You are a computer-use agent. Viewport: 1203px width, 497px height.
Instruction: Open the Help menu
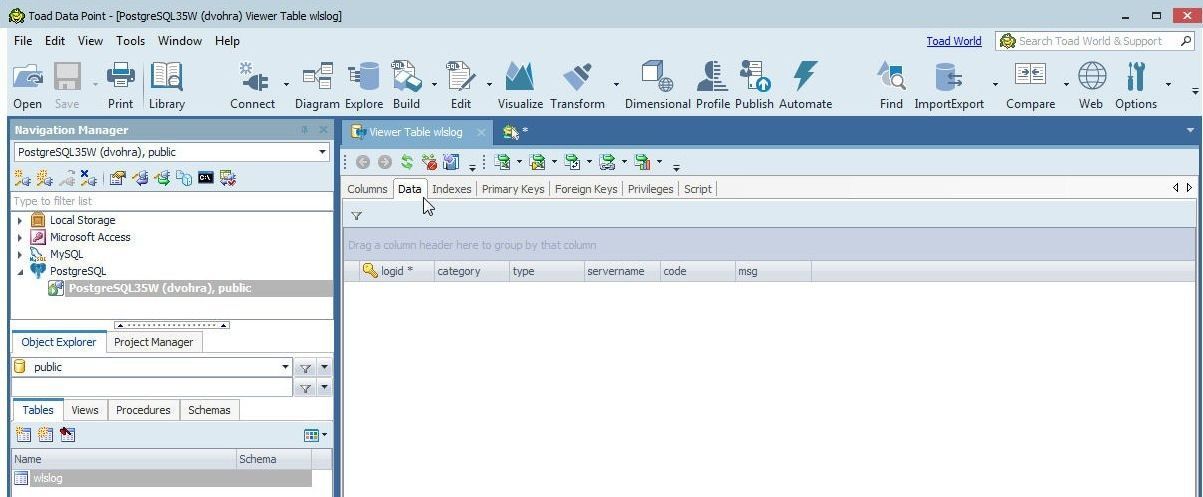[x=227, y=41]
